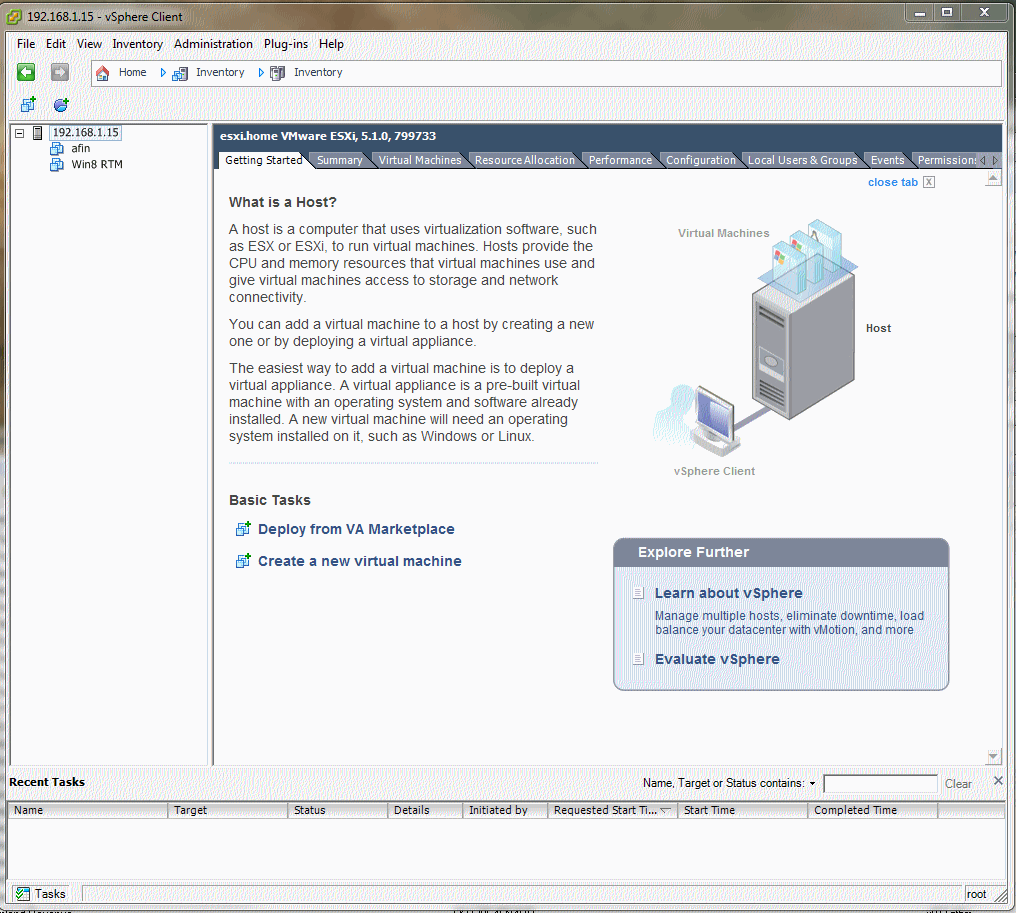The image size is (1016, 913).
Task: Click inside the task filter text box
Action: (x=880, y=783)
